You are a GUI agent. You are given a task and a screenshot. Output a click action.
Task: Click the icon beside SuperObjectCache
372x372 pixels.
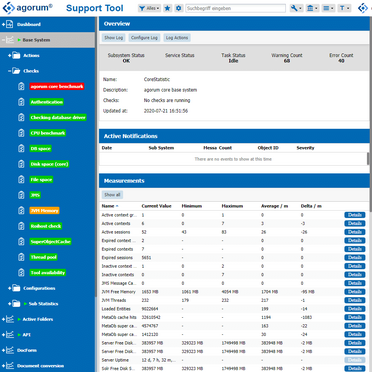21,242
